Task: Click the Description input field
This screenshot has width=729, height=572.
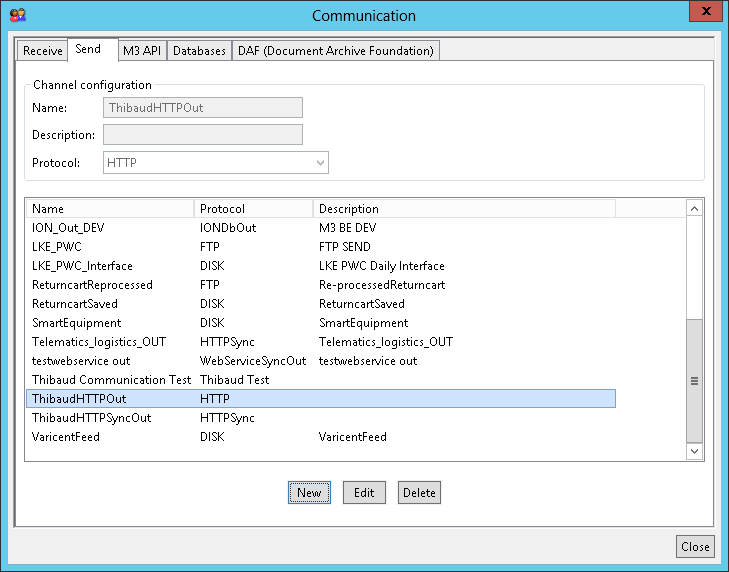Action: click(202, 135)
